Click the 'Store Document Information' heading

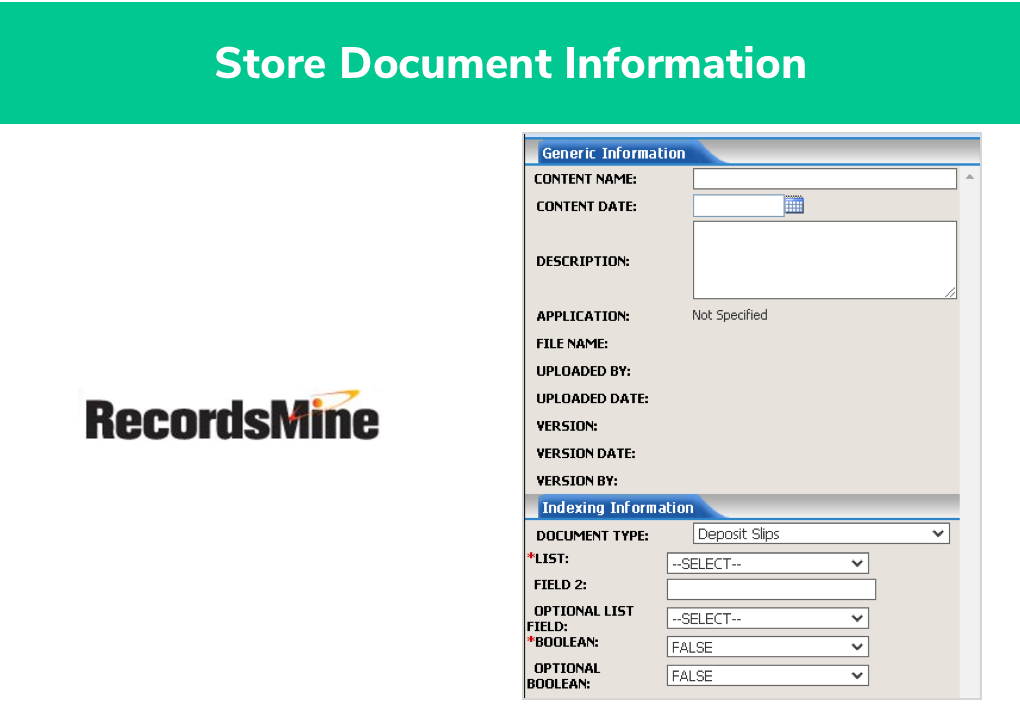(510, 63)
